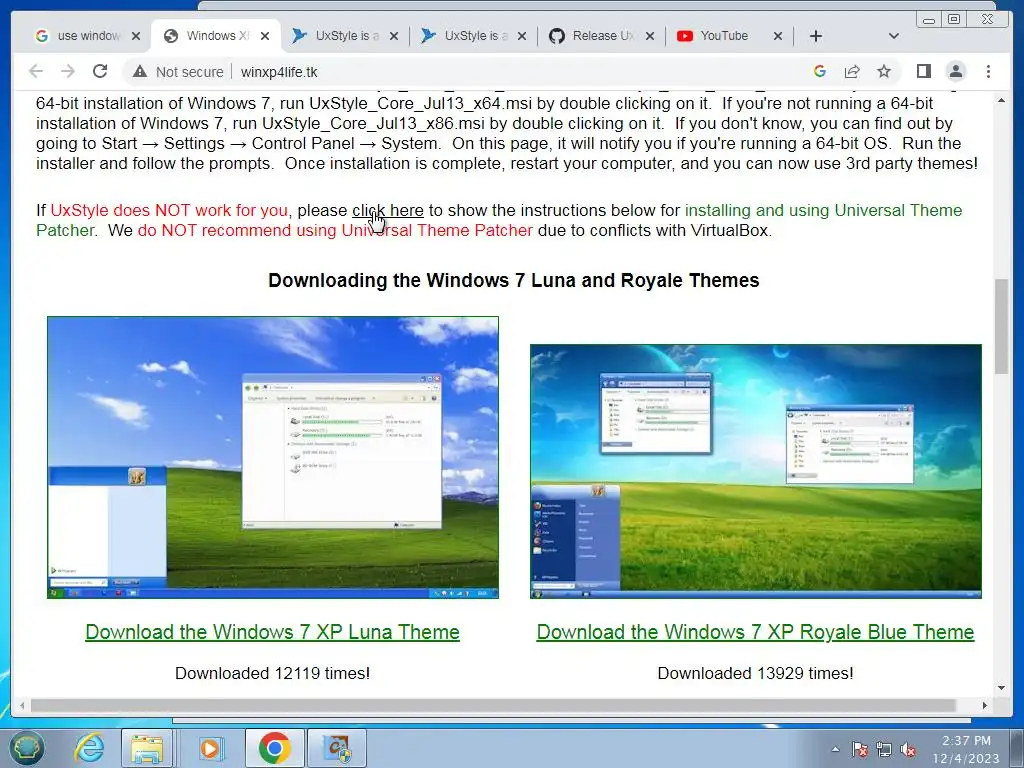1024x768 pixels.
Task: Show hidden system tray icons
Action: 835,750
